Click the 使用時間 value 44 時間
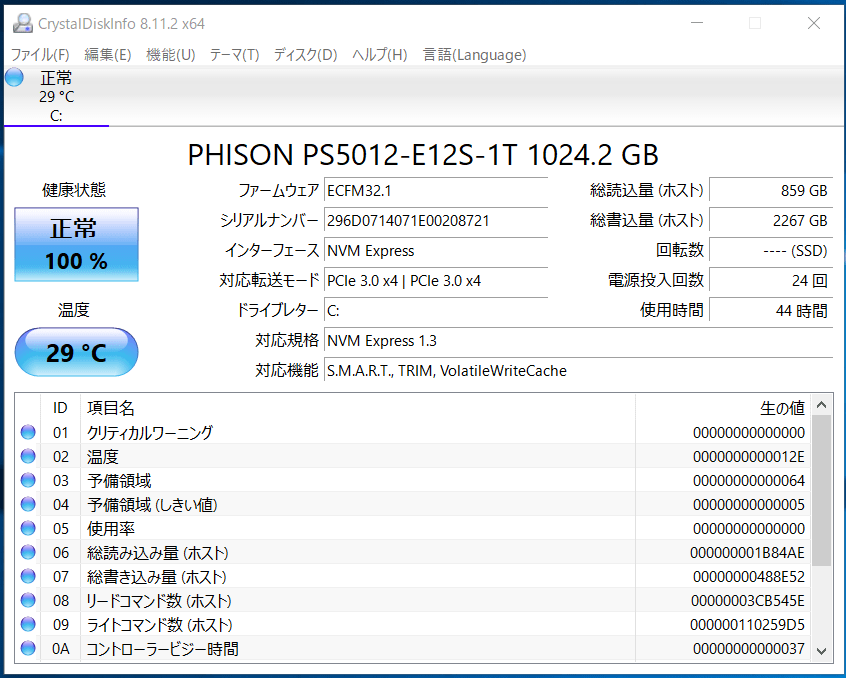 click(x=771, y=311)
